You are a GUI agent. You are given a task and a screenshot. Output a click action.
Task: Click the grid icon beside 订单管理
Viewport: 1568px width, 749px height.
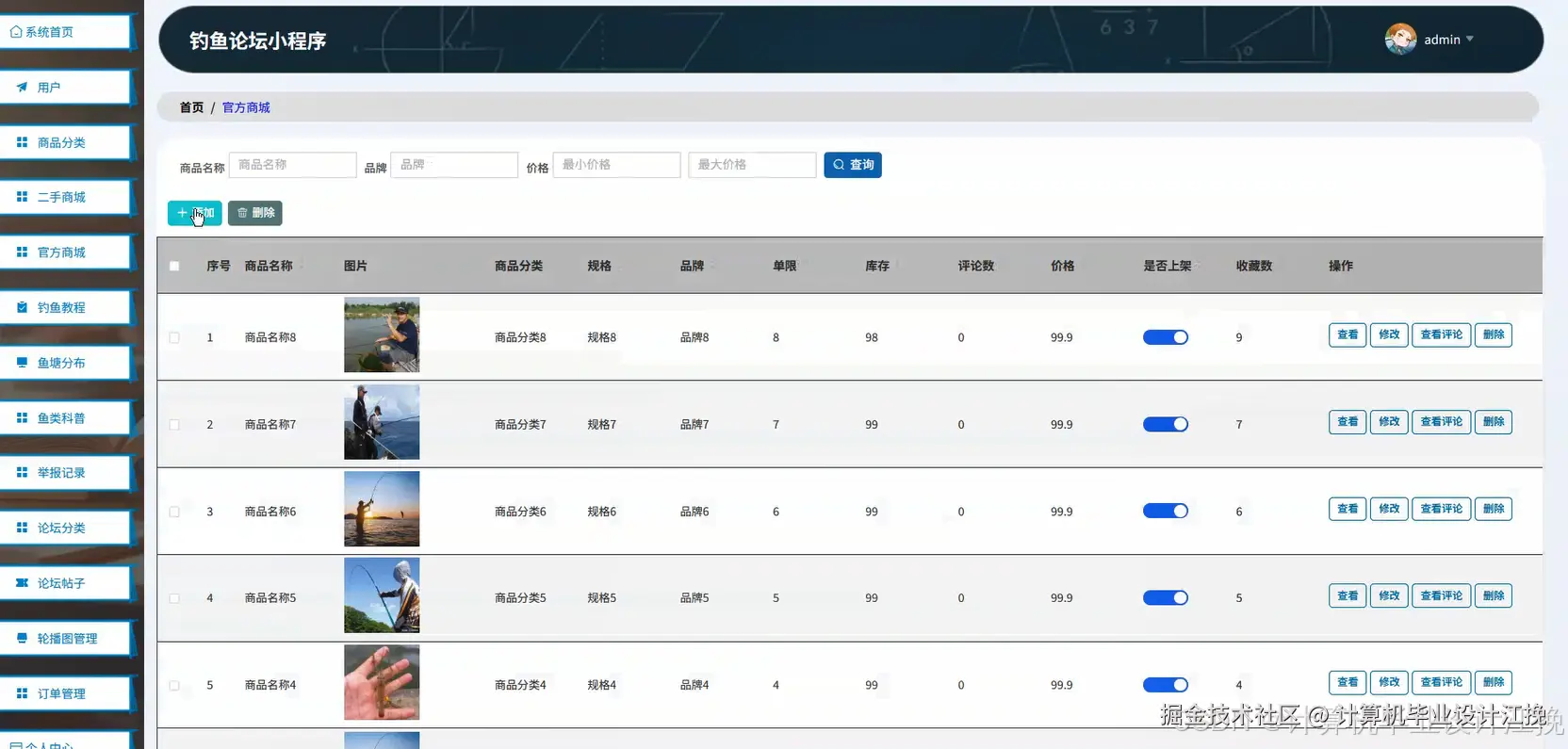(x=22, y=692)
